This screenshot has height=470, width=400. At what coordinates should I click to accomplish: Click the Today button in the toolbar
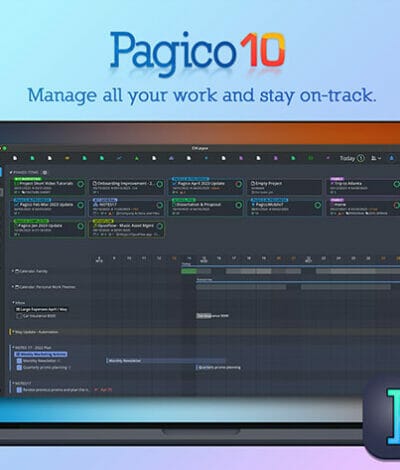(347, 158)
